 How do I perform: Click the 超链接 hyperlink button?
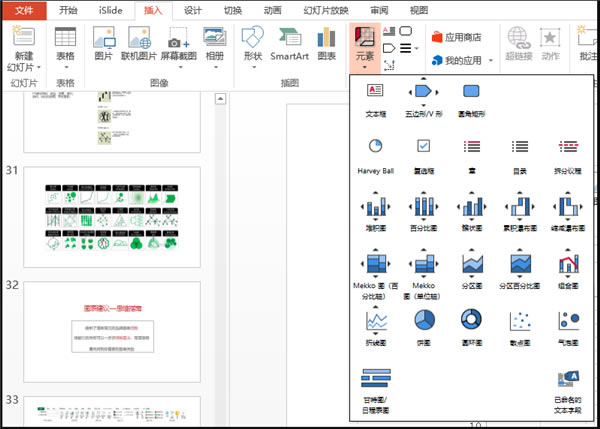519,44
